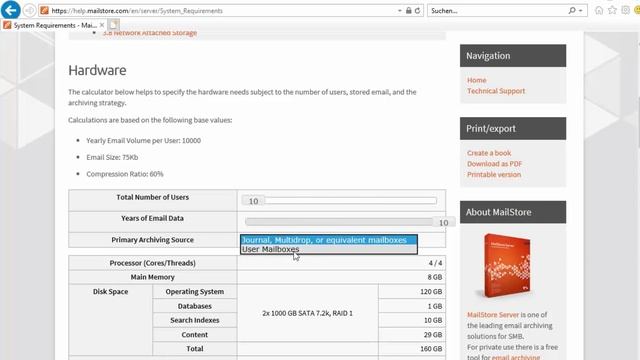Open the address bar history dropdown arrow
Viewport: 640px width, 360px height.
point(400,11)
